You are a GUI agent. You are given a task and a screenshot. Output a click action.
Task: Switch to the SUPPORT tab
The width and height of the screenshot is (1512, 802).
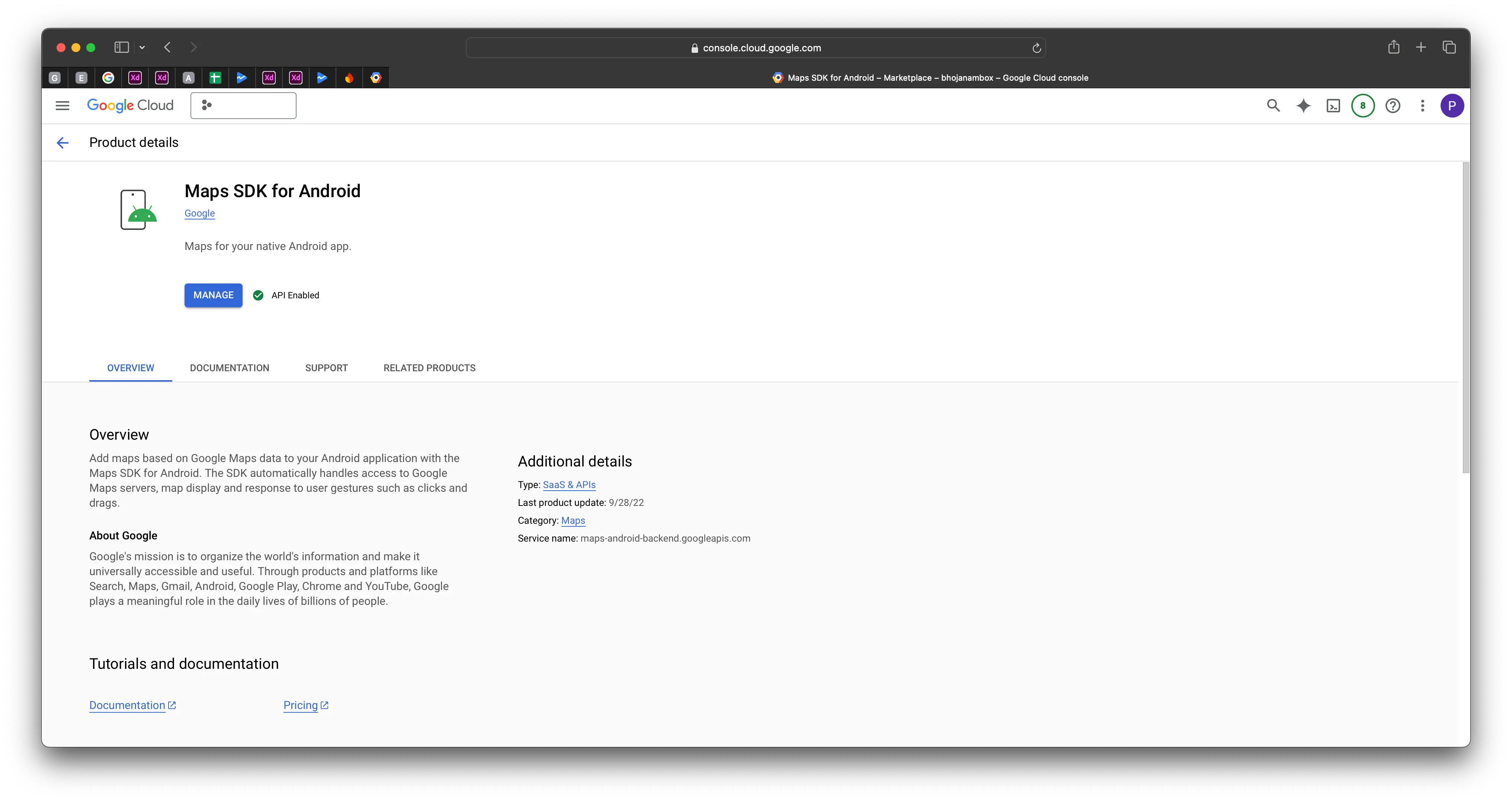pyautogui.click(x=326, y=368)
